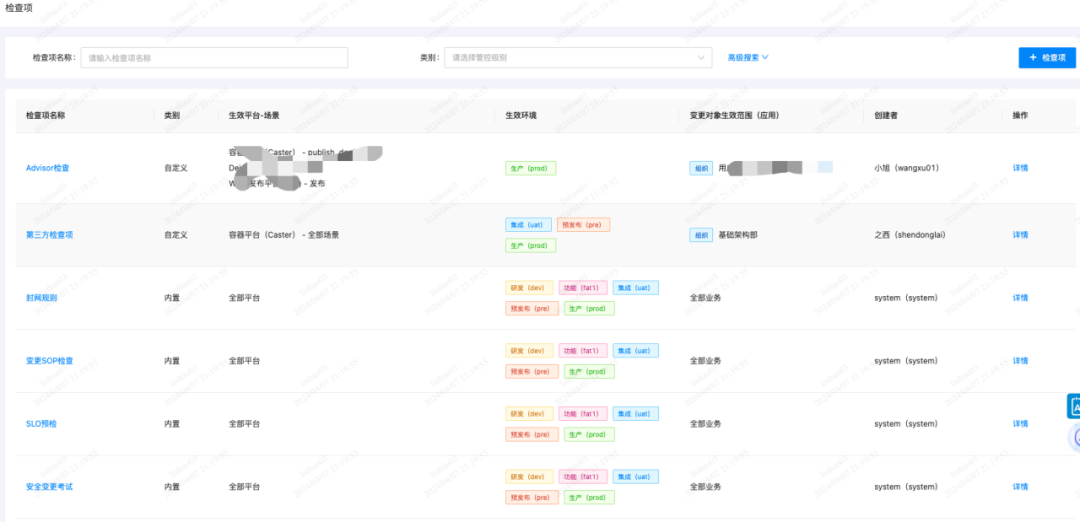This screenshot has height=522, width=1080.
Task: Click the 类别 column header
Action: pyautogui.click(x=172, y=116)
